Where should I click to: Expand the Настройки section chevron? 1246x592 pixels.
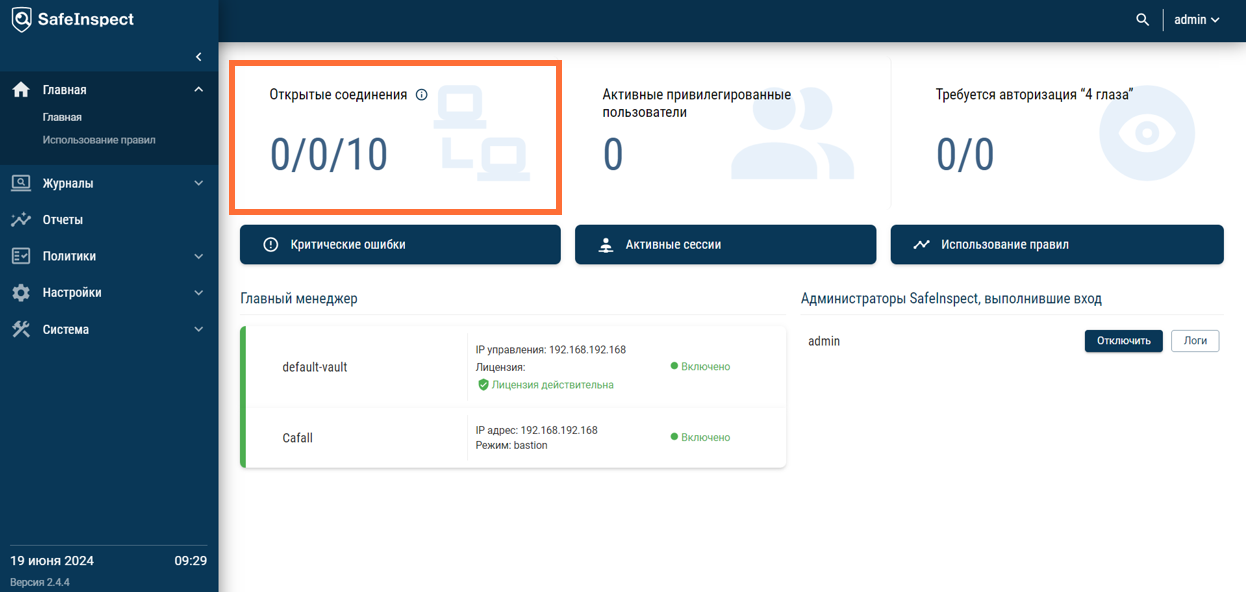198,293
